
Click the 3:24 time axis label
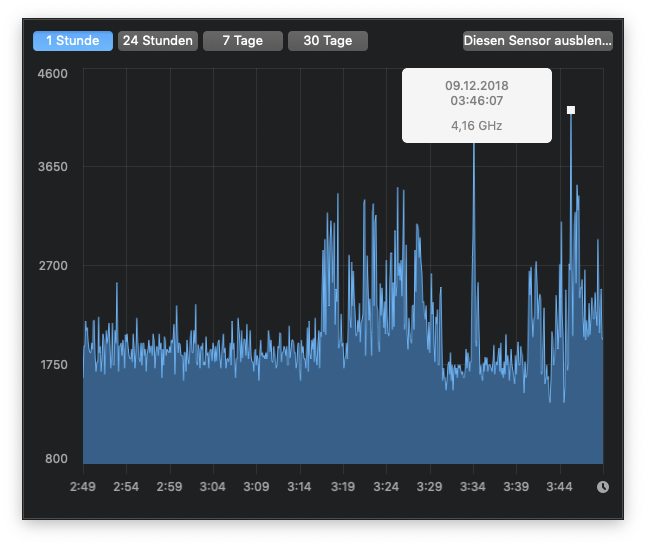click(x=386, y=487)
